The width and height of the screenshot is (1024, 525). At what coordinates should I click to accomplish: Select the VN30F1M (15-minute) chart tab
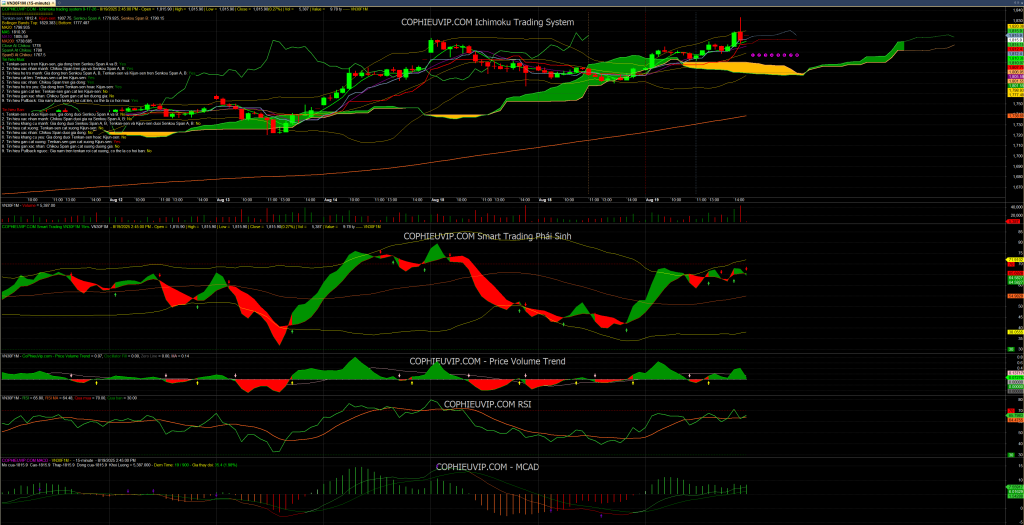coord(27,3)
